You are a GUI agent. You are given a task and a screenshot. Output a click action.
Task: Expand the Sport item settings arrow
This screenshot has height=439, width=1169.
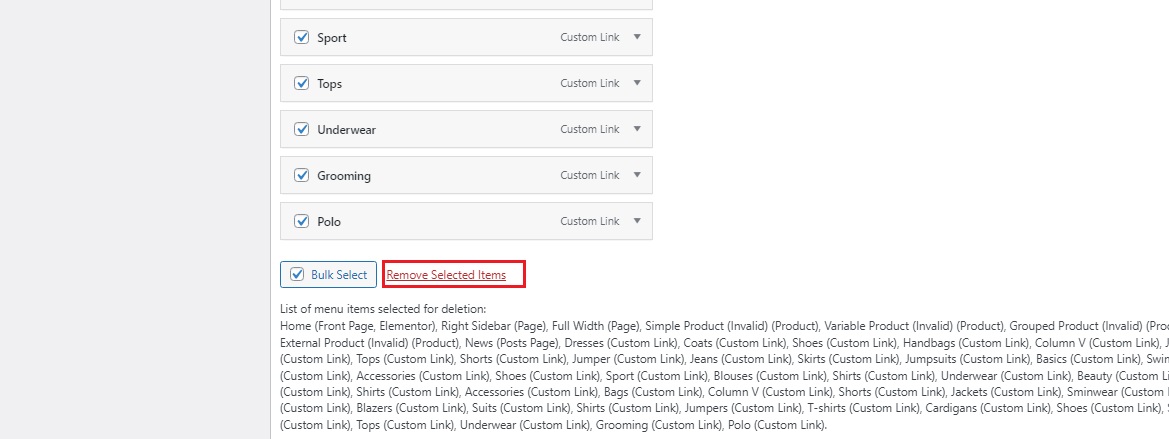click(637, 37)
